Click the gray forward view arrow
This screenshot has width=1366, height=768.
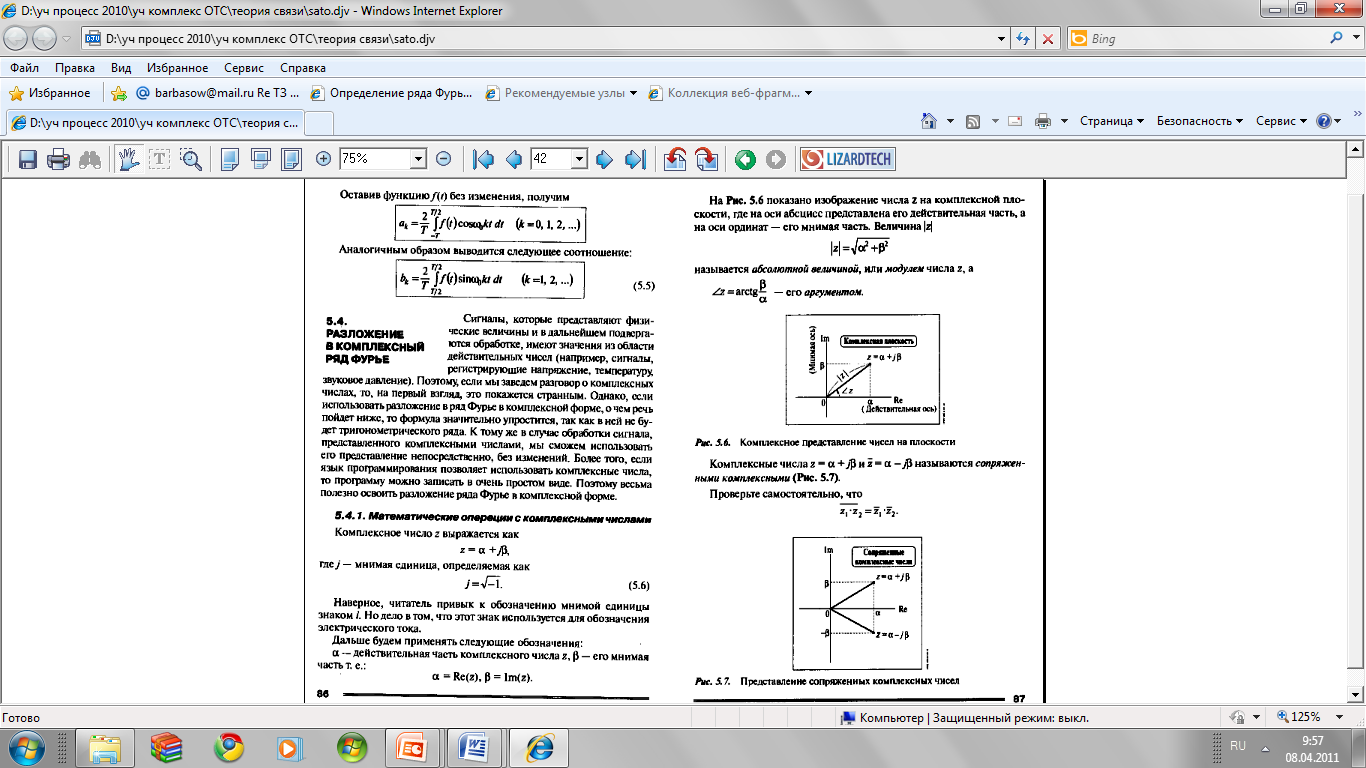click(x=776, y=159)
